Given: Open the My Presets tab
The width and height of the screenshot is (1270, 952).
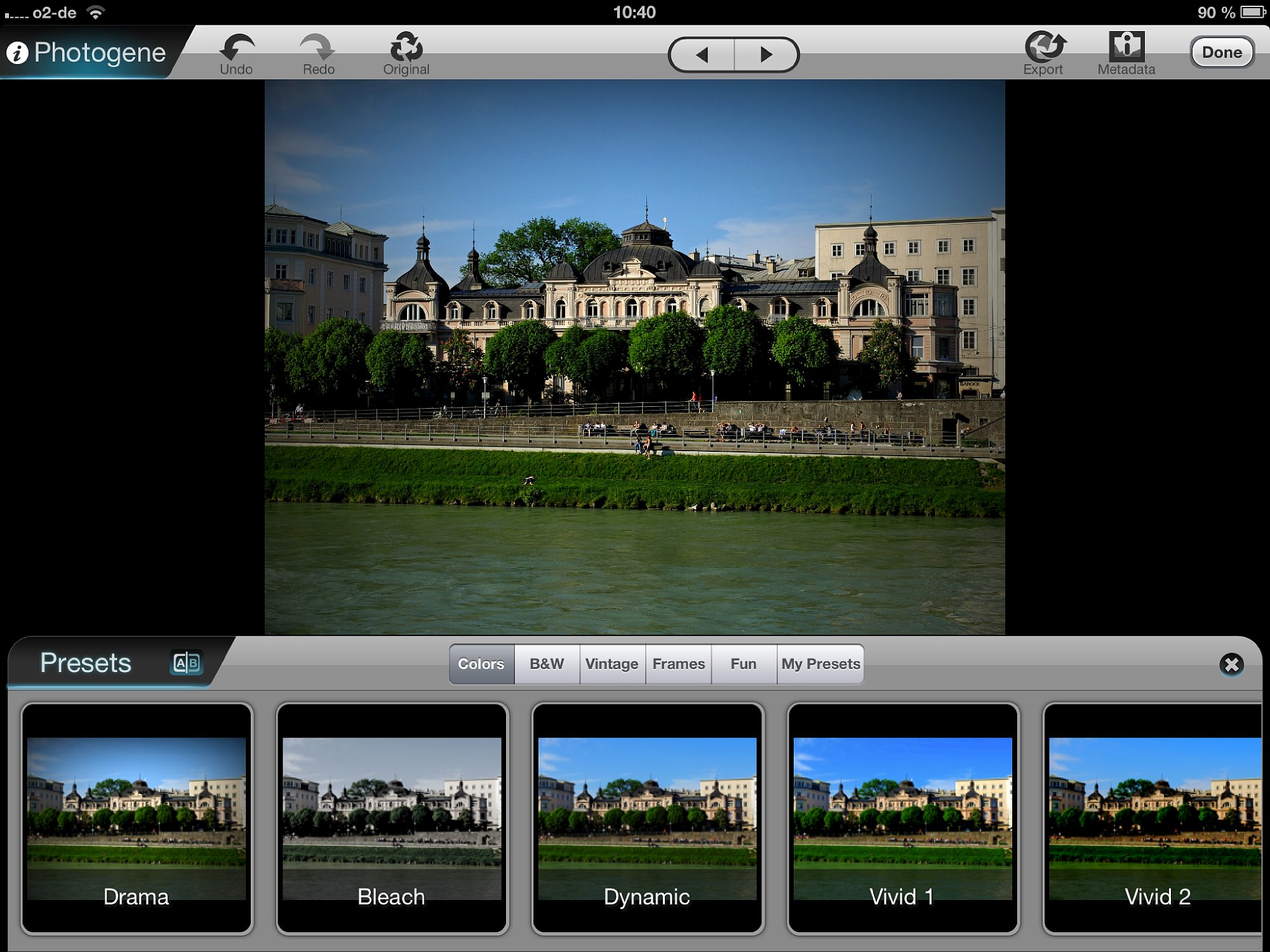Looking at the screenshot, I should [820, 664].
